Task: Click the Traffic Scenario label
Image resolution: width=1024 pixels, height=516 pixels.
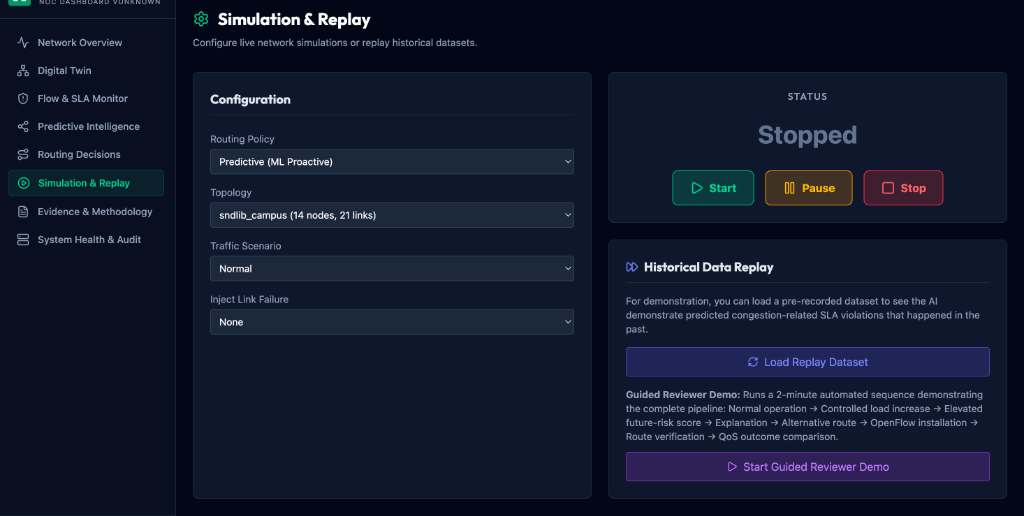Action: [246, 246]
